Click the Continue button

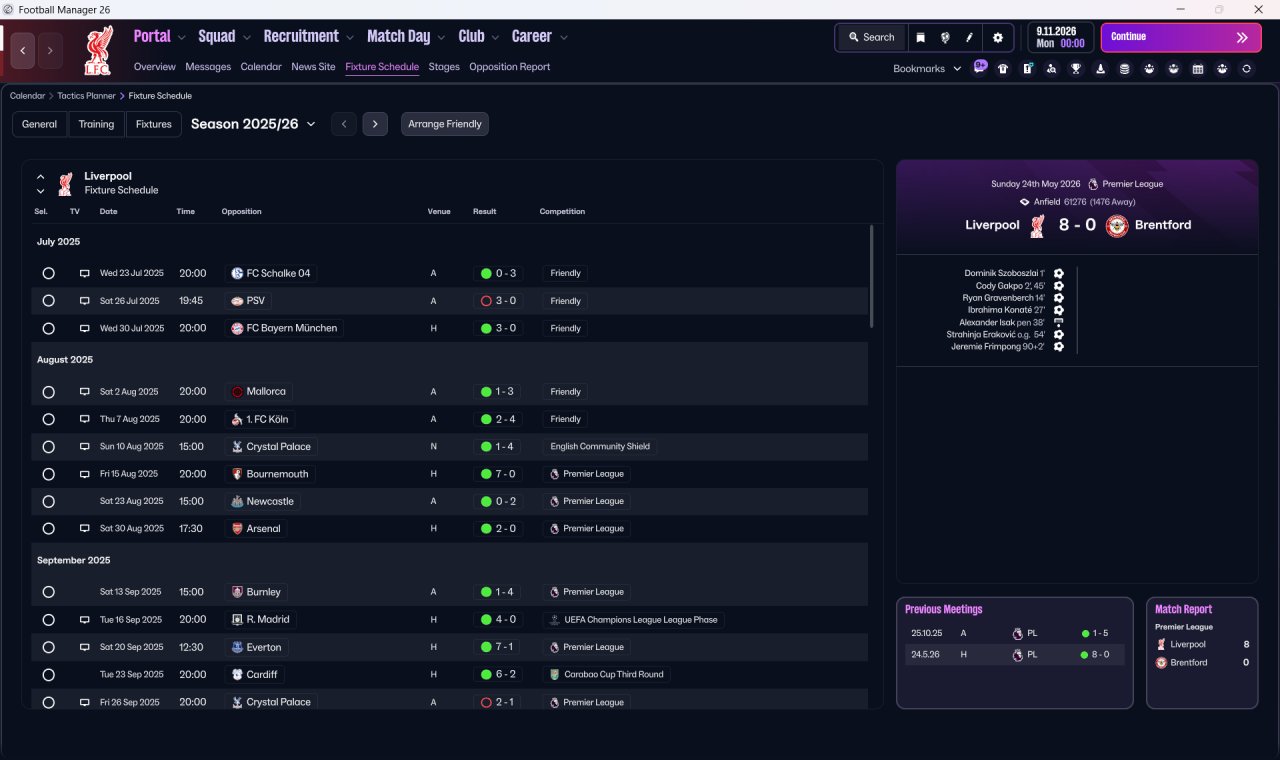tap(1181, 37)
